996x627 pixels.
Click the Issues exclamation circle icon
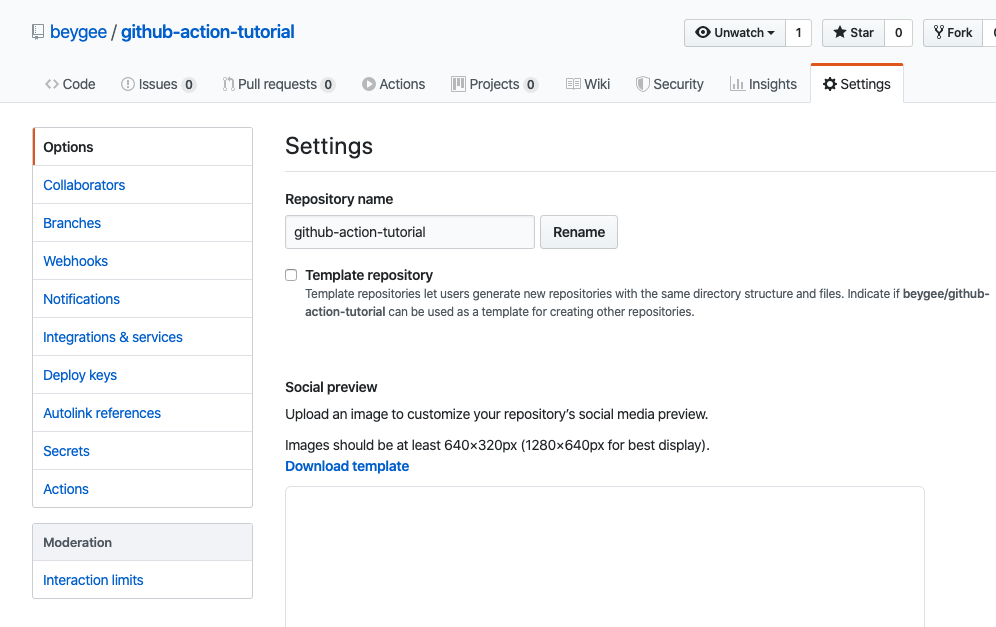coord(128,84)
